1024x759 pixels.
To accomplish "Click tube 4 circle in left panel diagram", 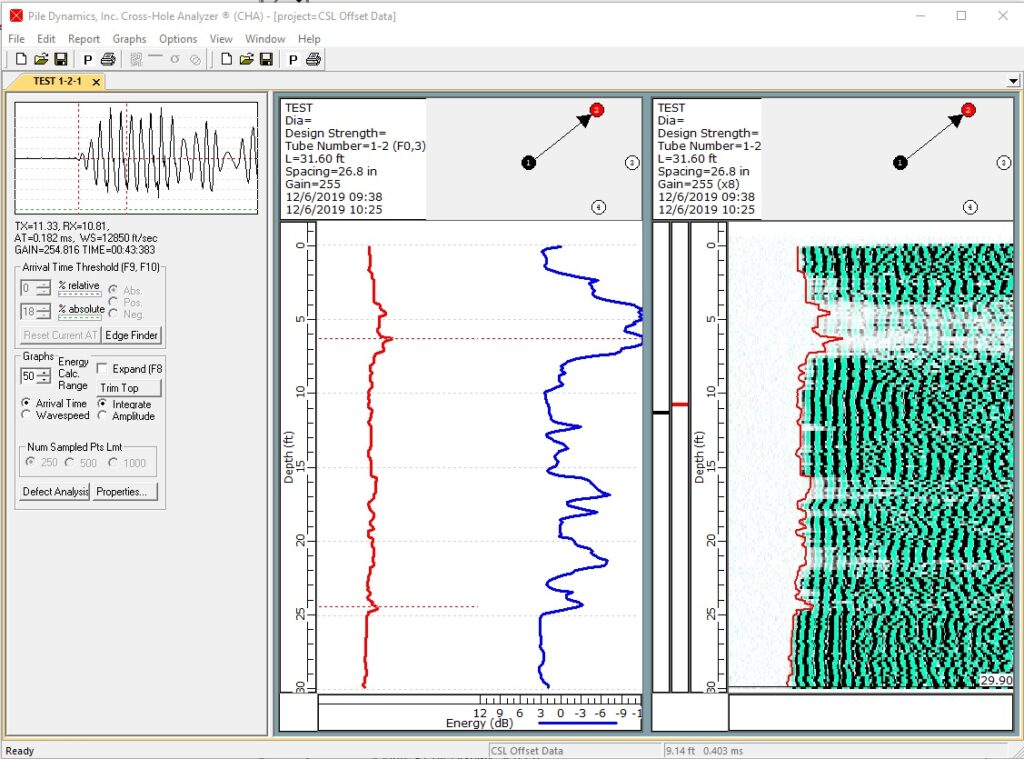I will 598,207.
